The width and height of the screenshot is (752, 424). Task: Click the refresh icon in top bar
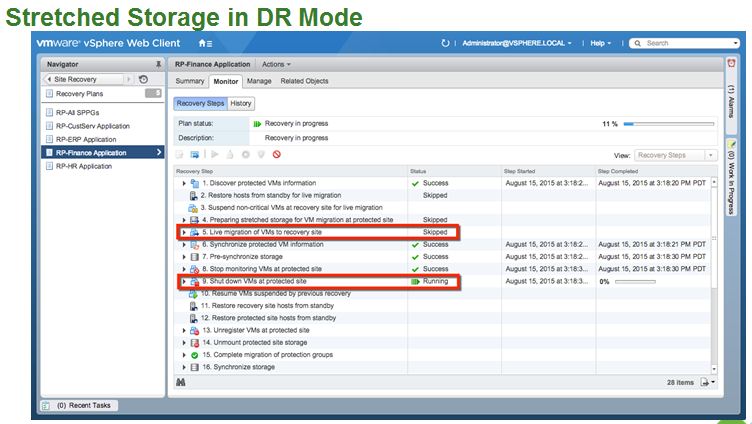445,43
